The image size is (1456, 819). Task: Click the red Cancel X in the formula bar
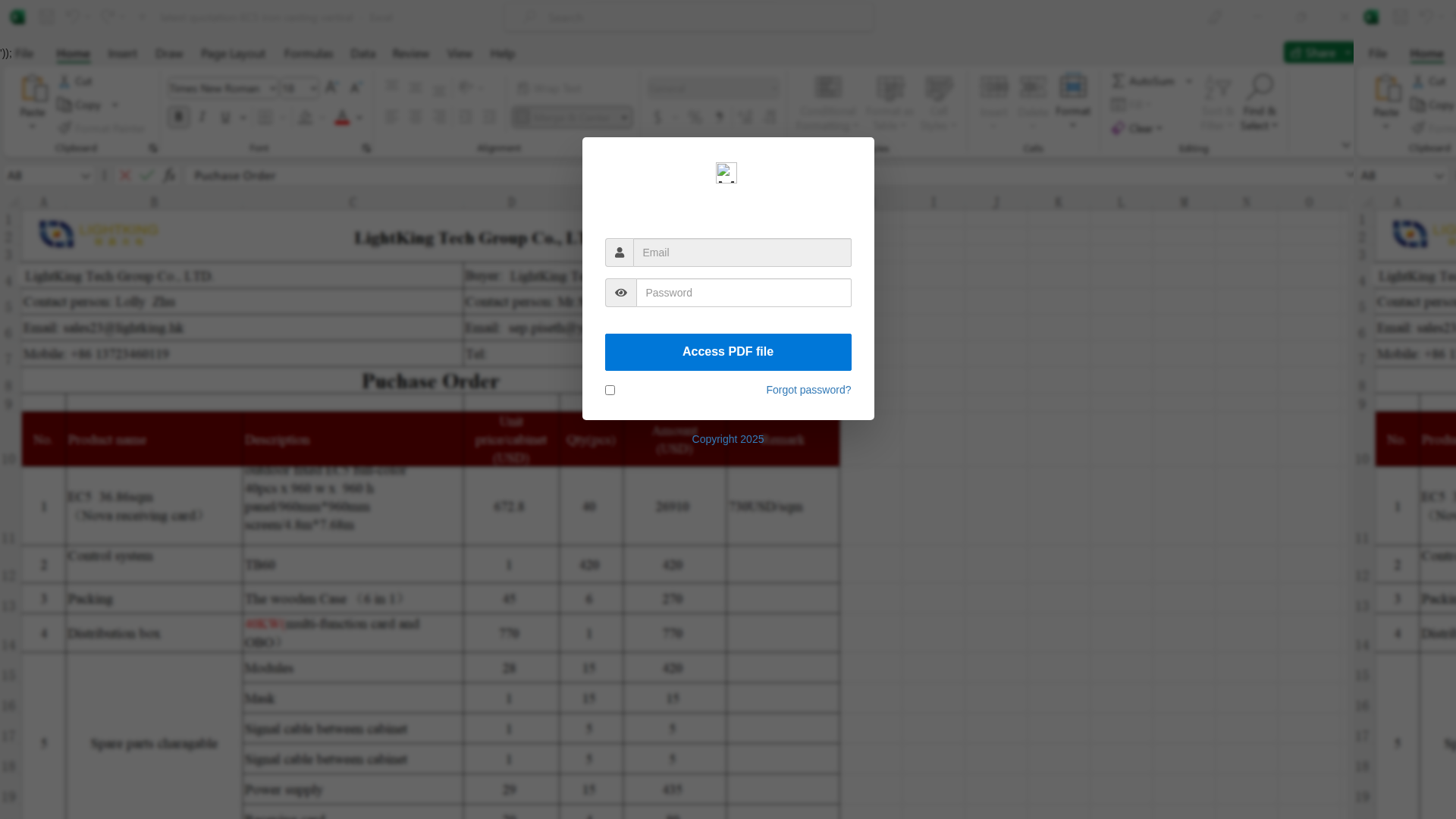[125, 175]
